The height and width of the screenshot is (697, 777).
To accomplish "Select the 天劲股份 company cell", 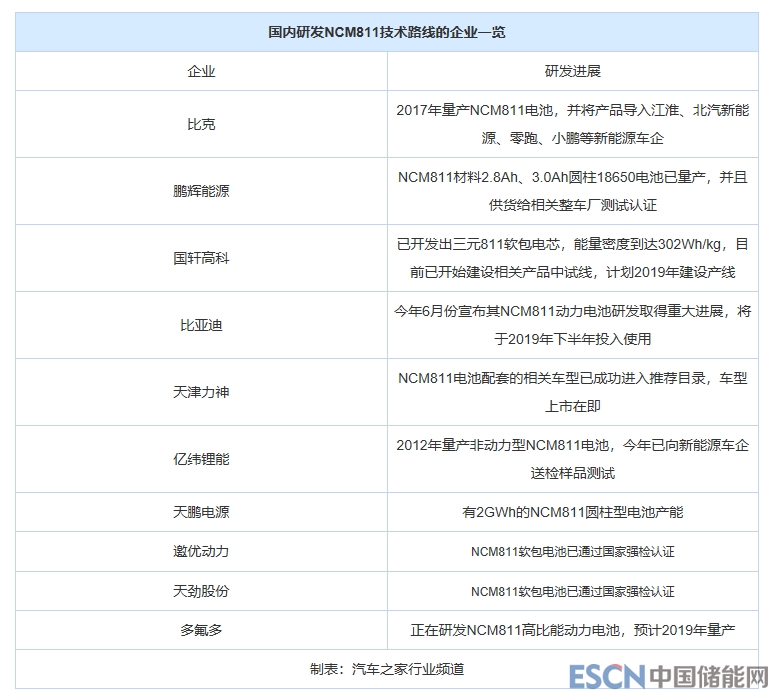I will pyautogui.click(x=201, y=591).
